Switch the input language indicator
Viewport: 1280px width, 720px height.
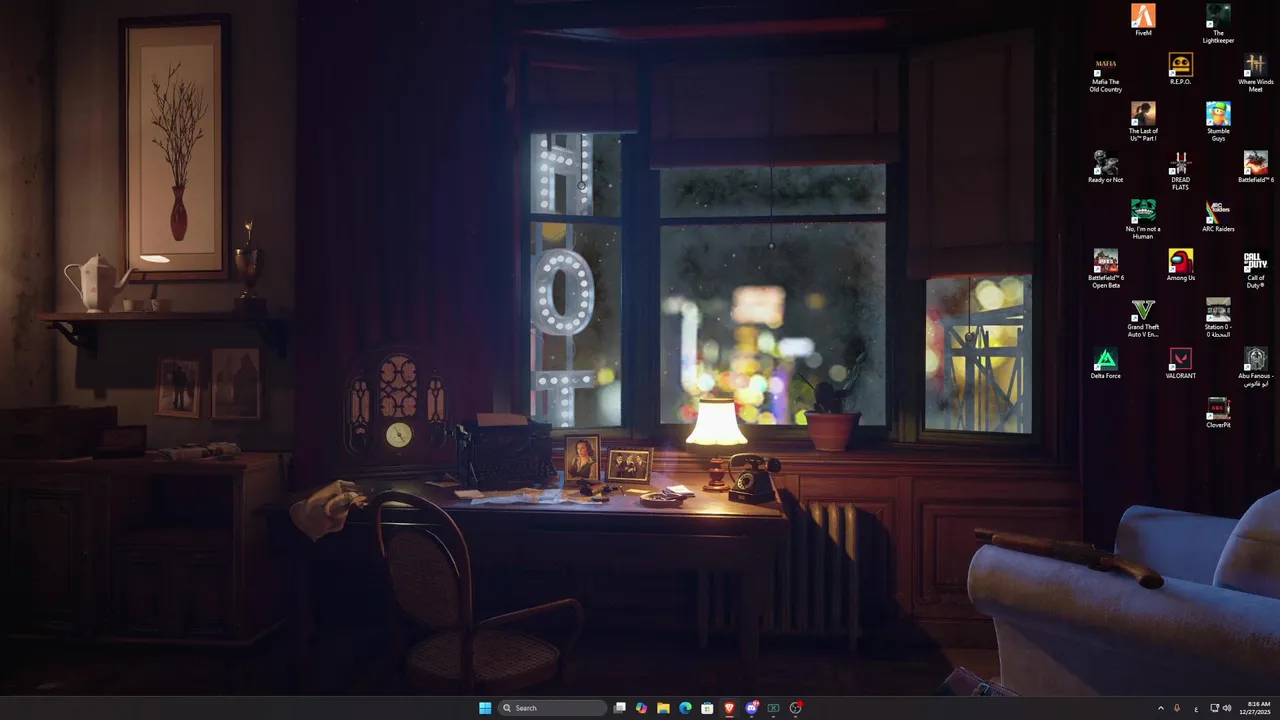tap(1196, 708)
